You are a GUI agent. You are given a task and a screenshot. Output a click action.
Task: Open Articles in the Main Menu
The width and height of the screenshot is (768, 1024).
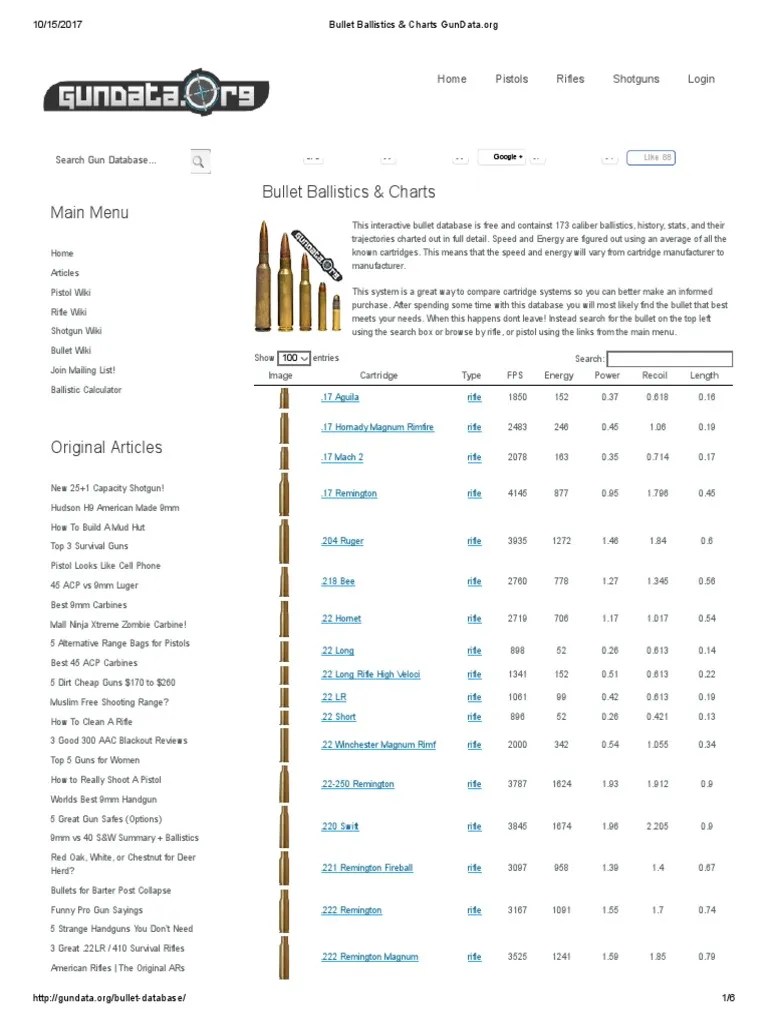click(x=65, y=273)
